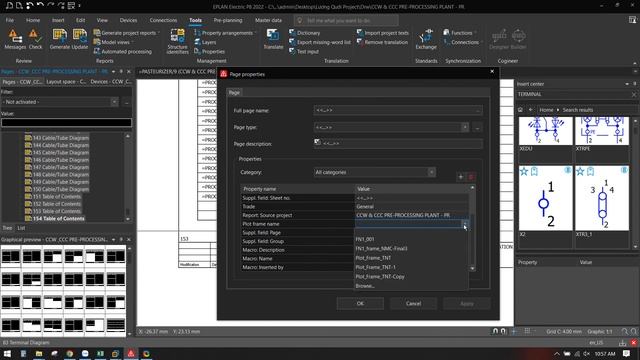Click Remove translation

pyautogui.click(x=382, y=42)
